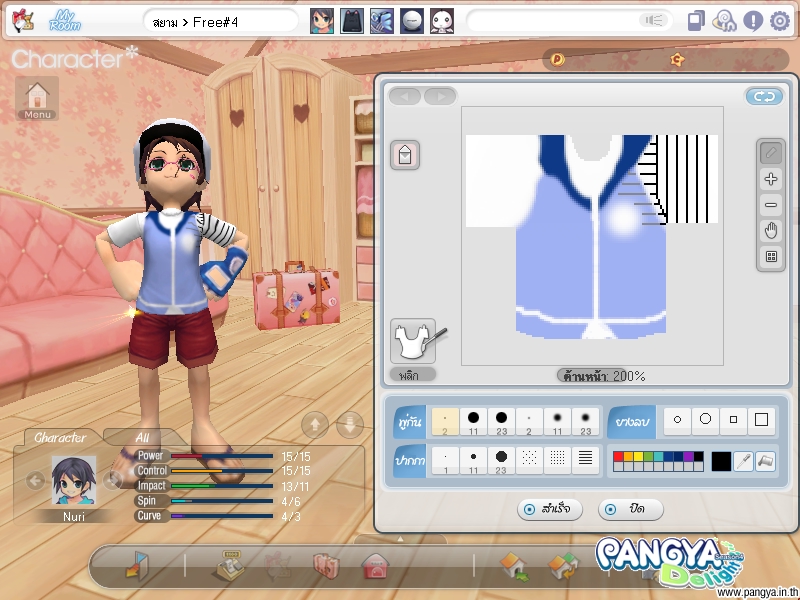This screenshot has width=800, height=600.
Task: Pick the purple color swatch
Action: [688, 457]
